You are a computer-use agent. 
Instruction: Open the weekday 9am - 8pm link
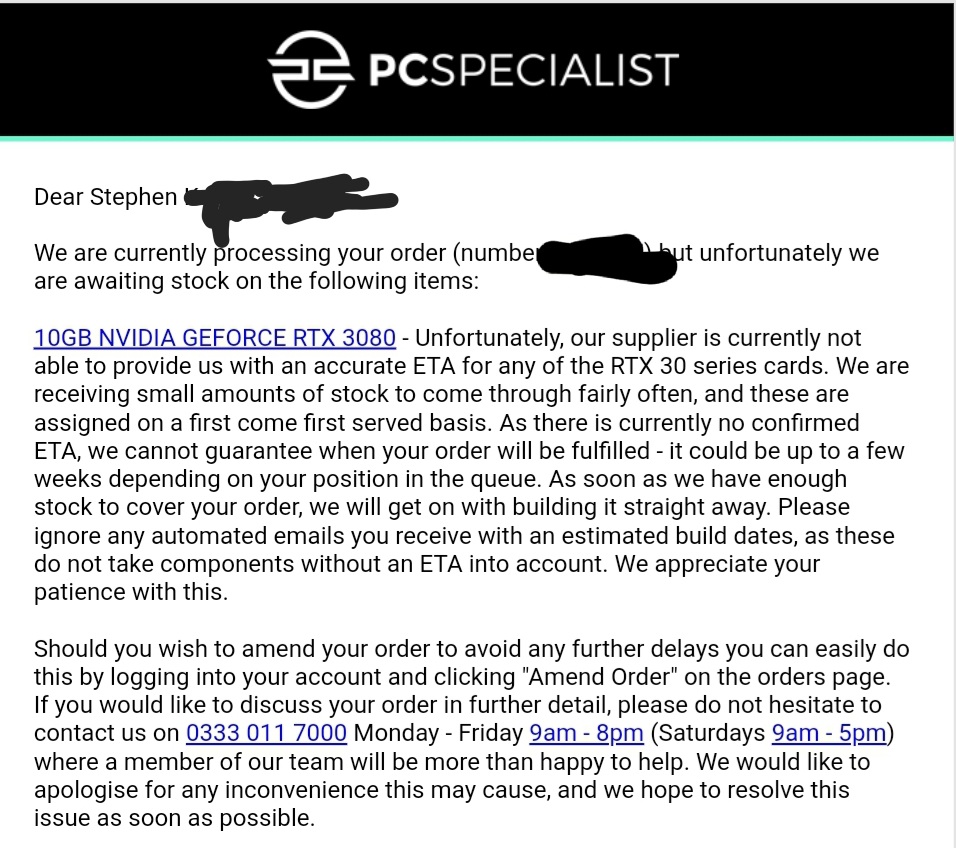(587, 733)
